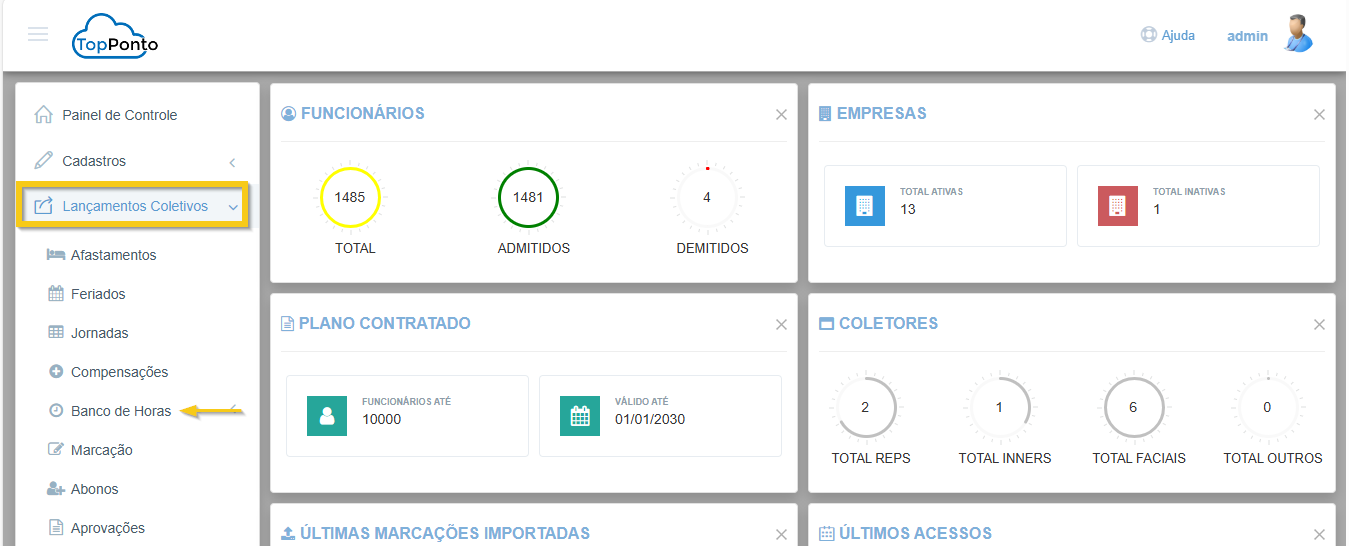Click the Marcação edit icon
Image resolution: width=1349 pixels, height=546 pixels.
coord(56,450)
